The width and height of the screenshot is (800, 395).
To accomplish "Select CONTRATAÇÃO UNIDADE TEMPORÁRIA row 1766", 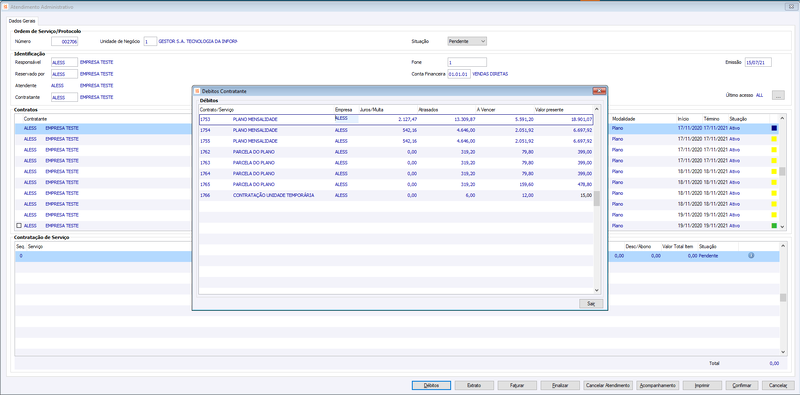I will point(396,195).
